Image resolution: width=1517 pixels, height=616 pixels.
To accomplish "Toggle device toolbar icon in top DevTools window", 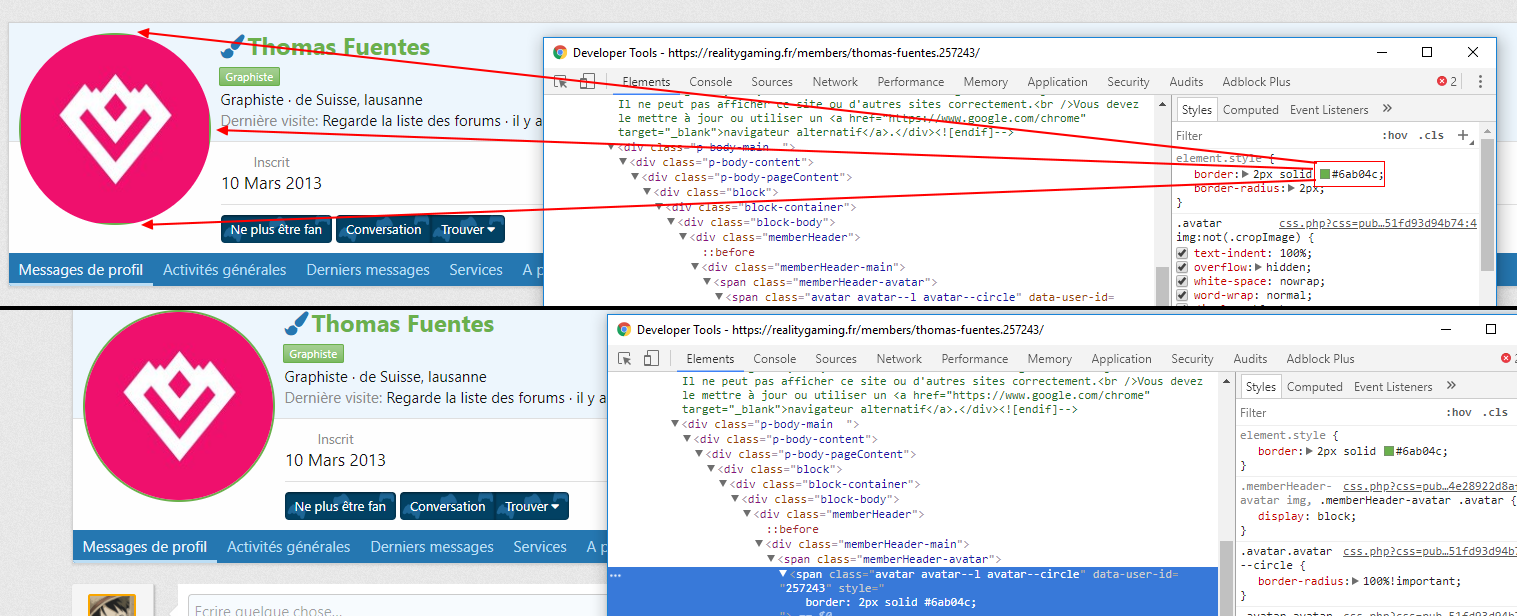I will (x=587, y=81).
